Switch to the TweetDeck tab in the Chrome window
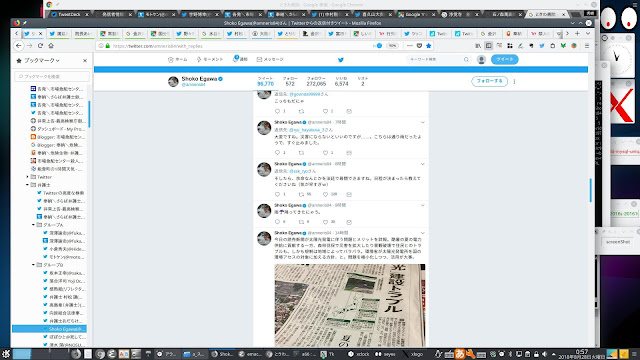The height and width of the screenshot is (360, 640). 69,14
